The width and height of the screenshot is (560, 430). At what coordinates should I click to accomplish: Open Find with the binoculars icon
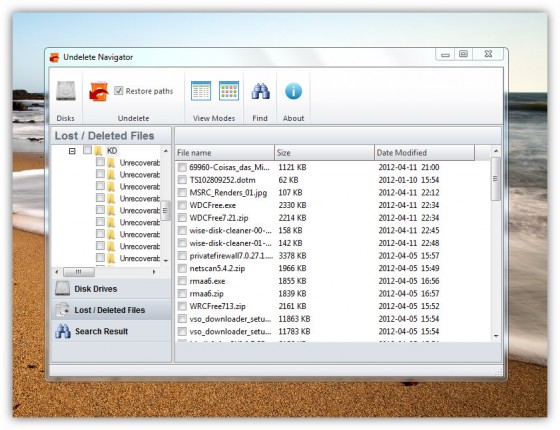point(260,91)
